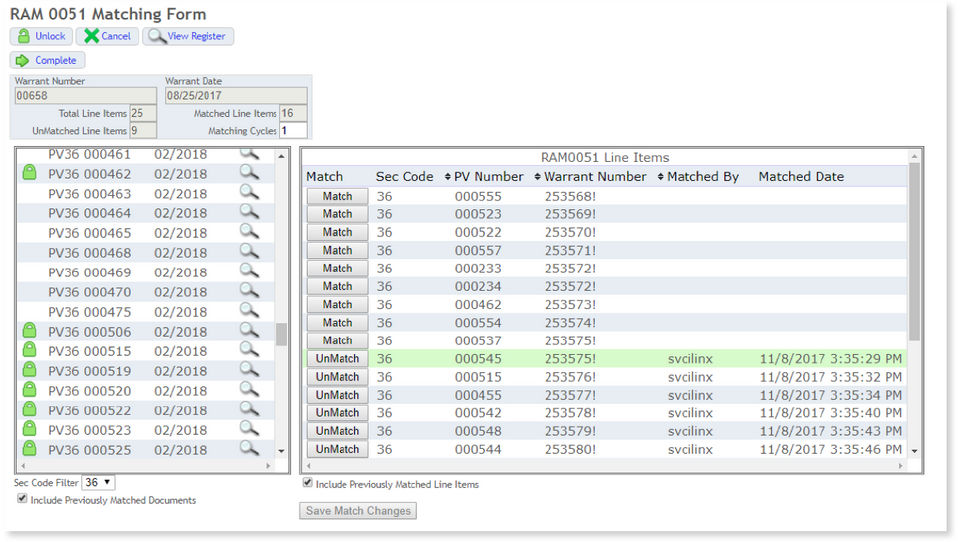Click the lock icon next to PV36 000525
Image resolution: width=960 pixels, height=542 pixels.
30,450
